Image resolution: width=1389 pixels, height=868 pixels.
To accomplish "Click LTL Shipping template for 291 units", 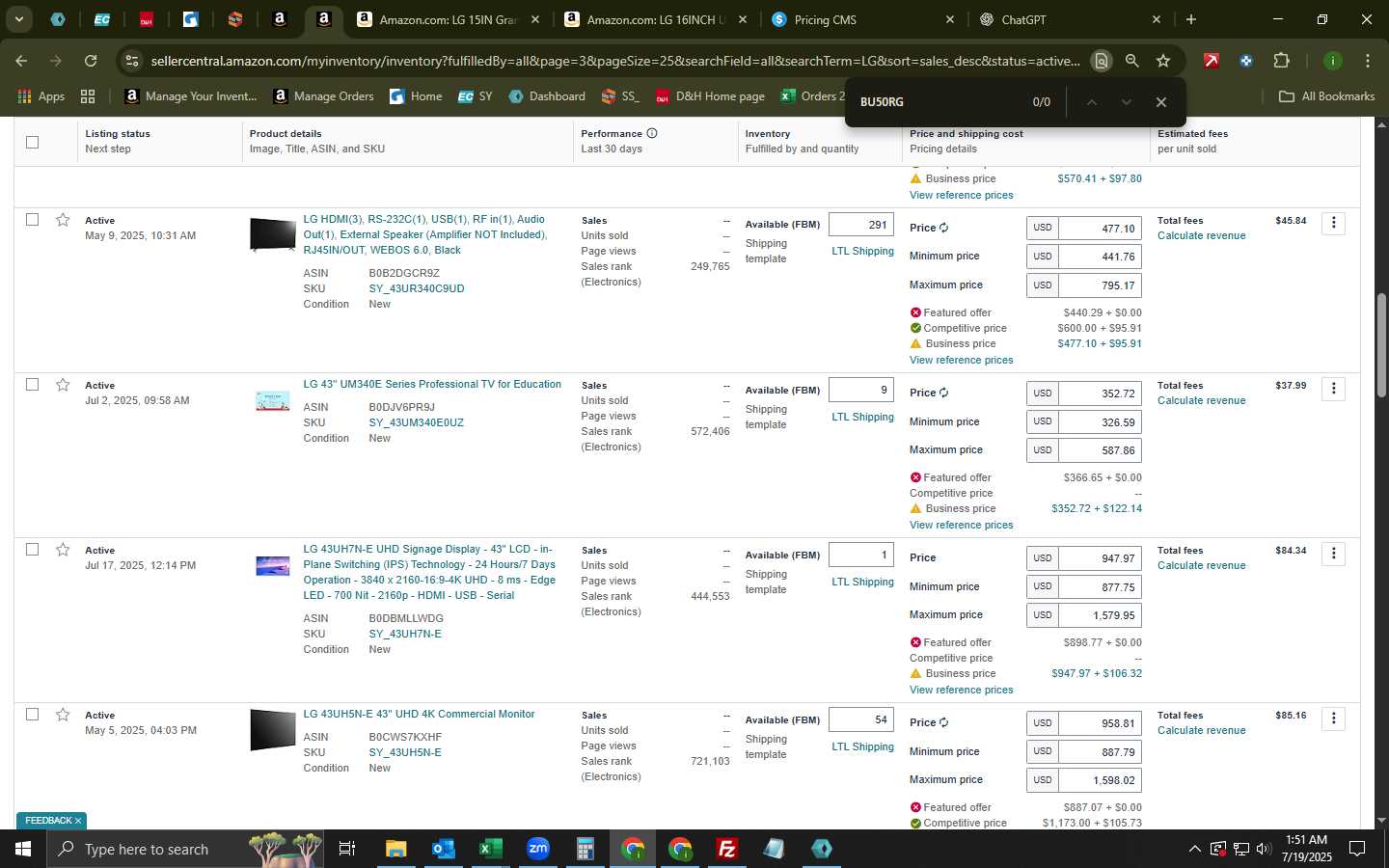I will click(x=862, y=252).
